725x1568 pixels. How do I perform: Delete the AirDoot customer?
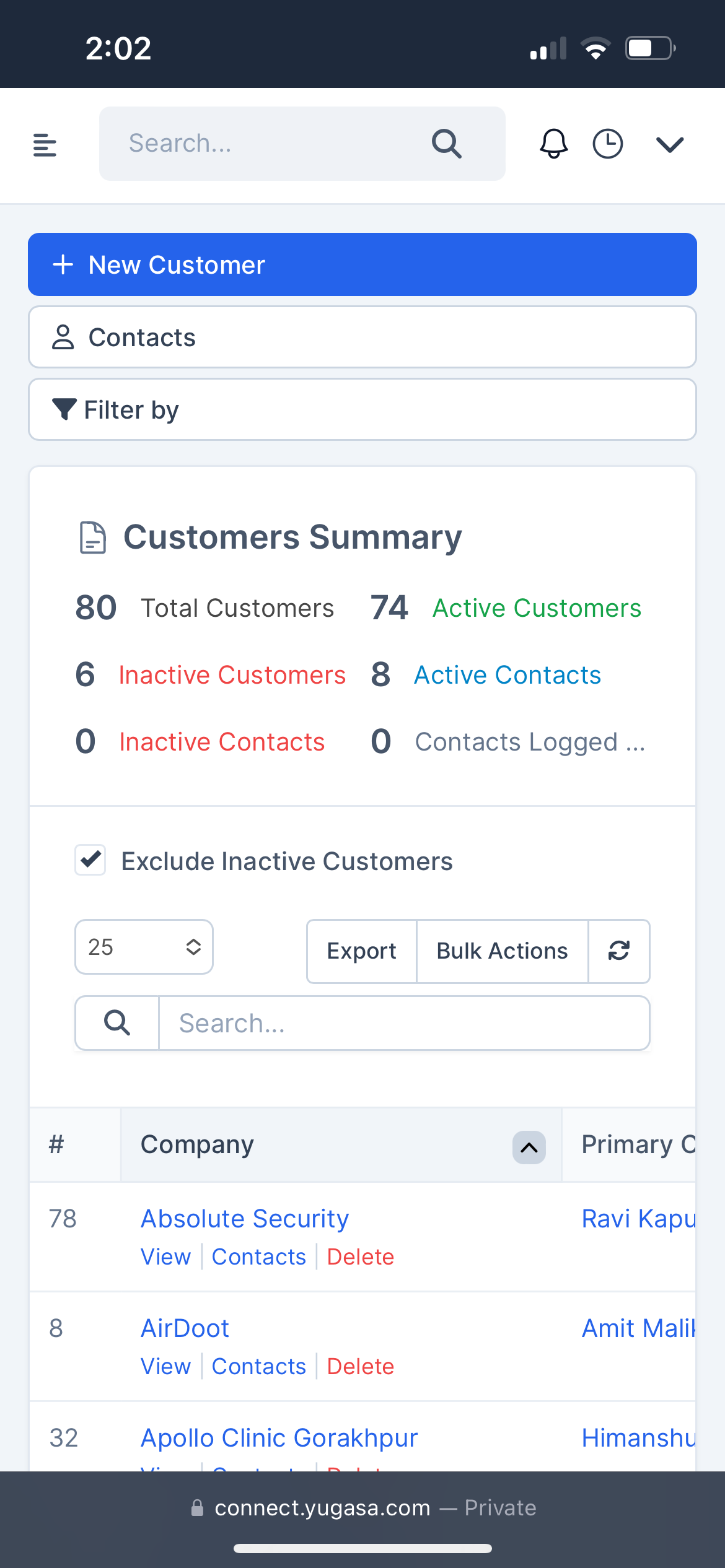click(x=360, y=1366)
